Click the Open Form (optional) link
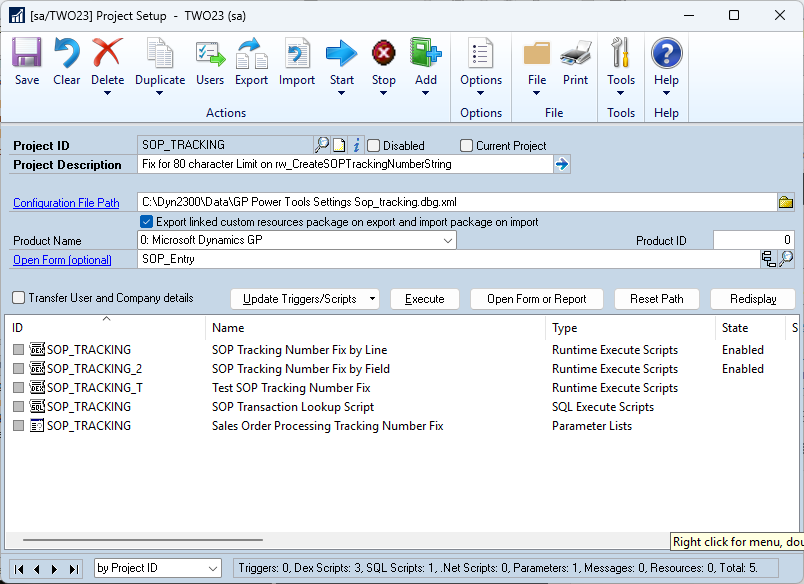804x584 pixels. coord(62,259)
